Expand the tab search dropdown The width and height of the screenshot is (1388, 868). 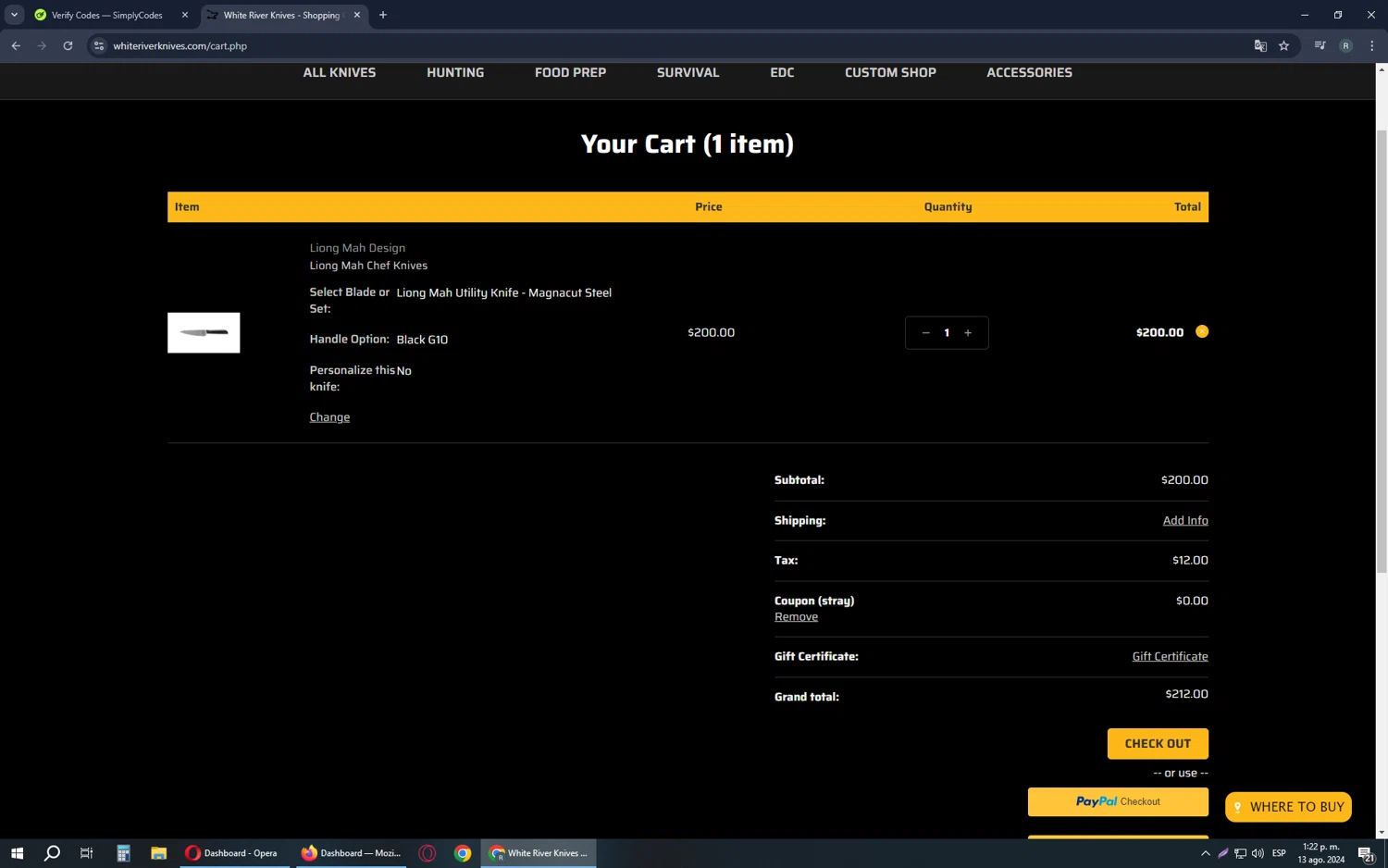(x=15, y=15)
